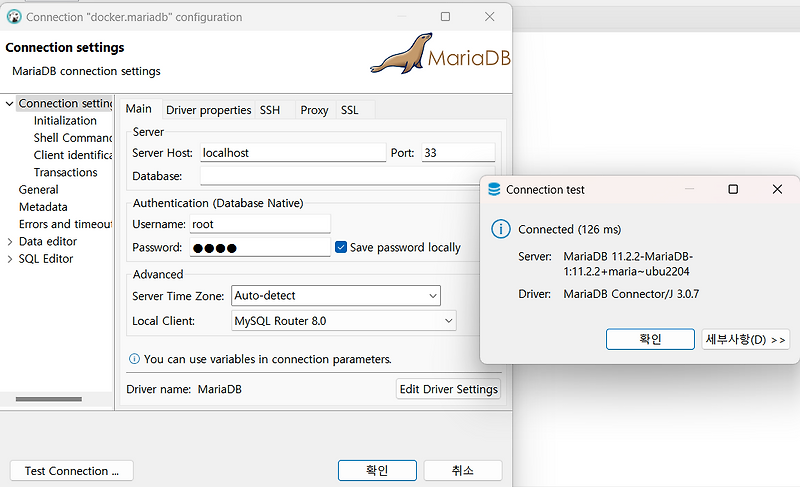The height and width of the screenshot is (487, 800).
Task: Click the MariaDB 11.2.2 server version text
Action: (628, 264)
